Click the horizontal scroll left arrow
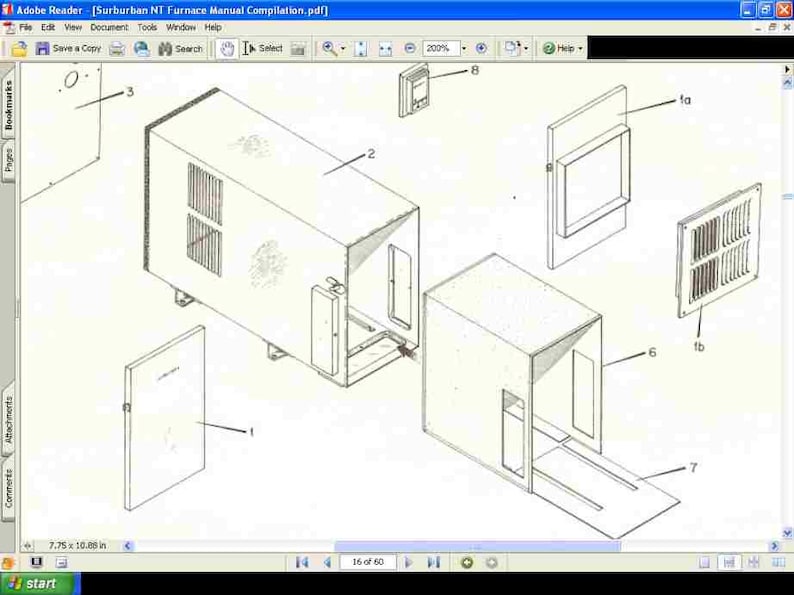 click(x=127, y=546)
